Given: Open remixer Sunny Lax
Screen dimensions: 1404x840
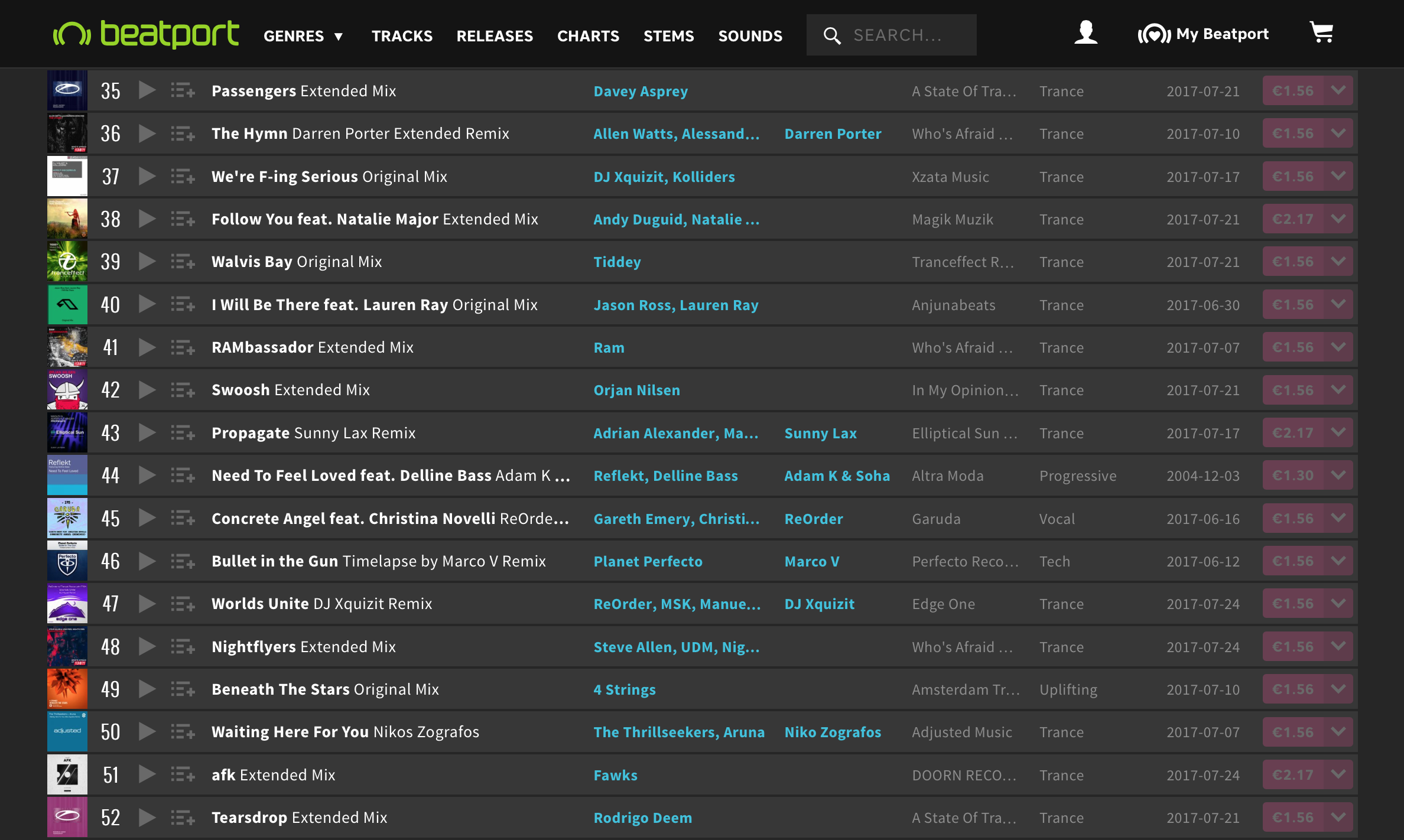Looking at the screenshot, I should (x=820, y=433).
